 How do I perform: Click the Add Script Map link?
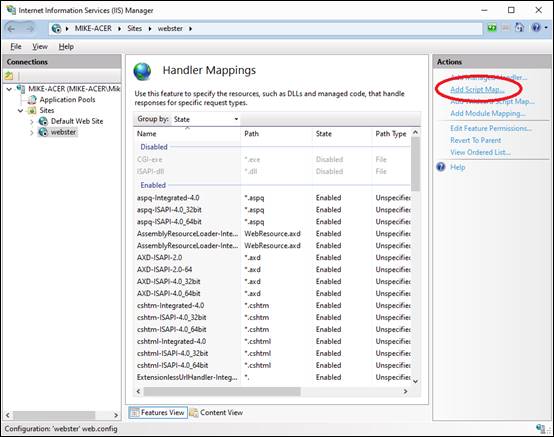[x=477, y=89]
